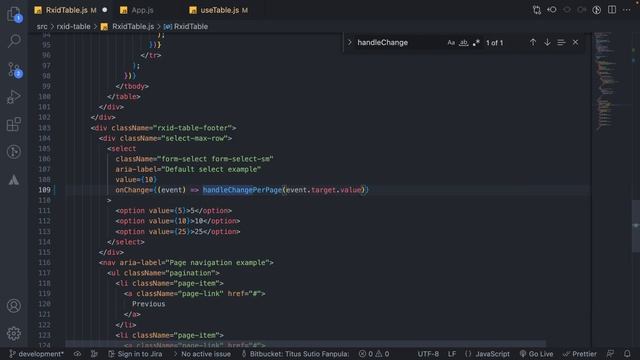
Task: Click the rxid-table breadcrumb
Action: point(73,27)
